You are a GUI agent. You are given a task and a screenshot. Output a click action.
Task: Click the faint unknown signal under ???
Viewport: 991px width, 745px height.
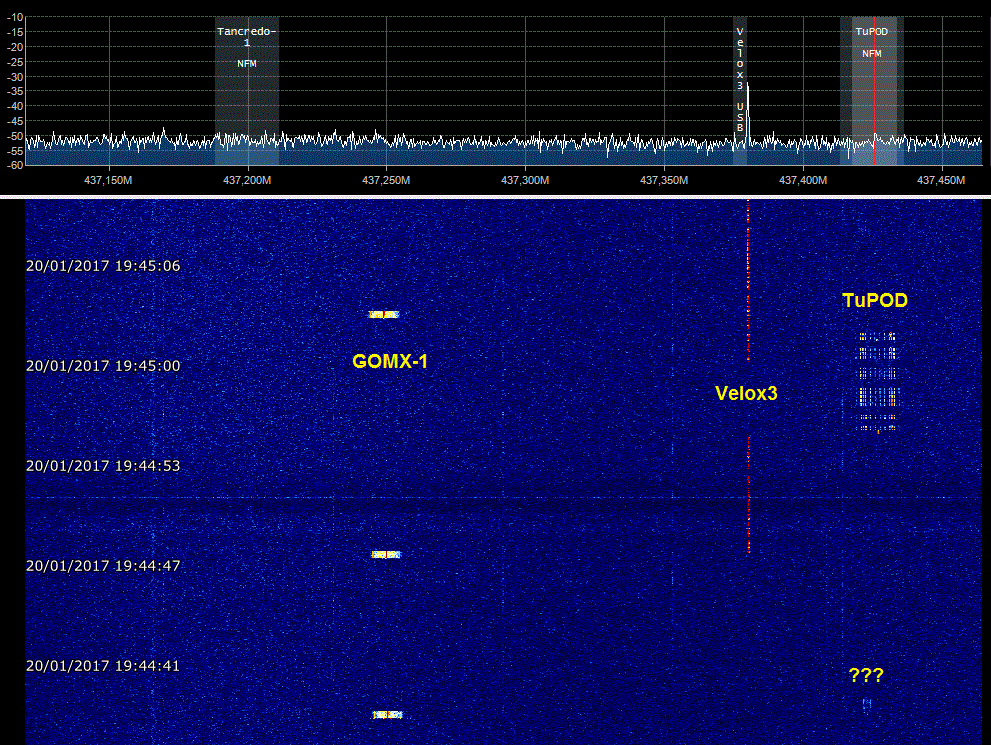pyautogui.click(x=866, y=704)
